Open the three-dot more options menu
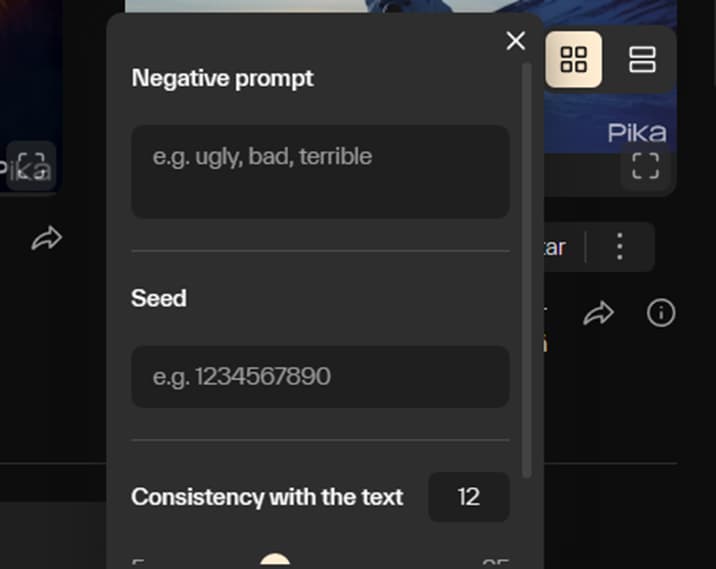This screenshot has width=716, height=569. [620, 246]
